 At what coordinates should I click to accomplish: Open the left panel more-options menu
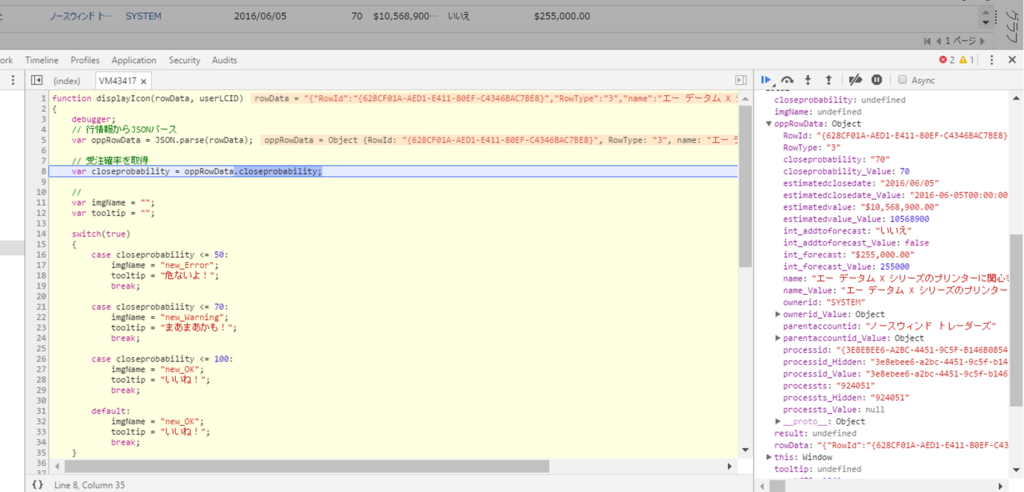(x=14, y=80)
